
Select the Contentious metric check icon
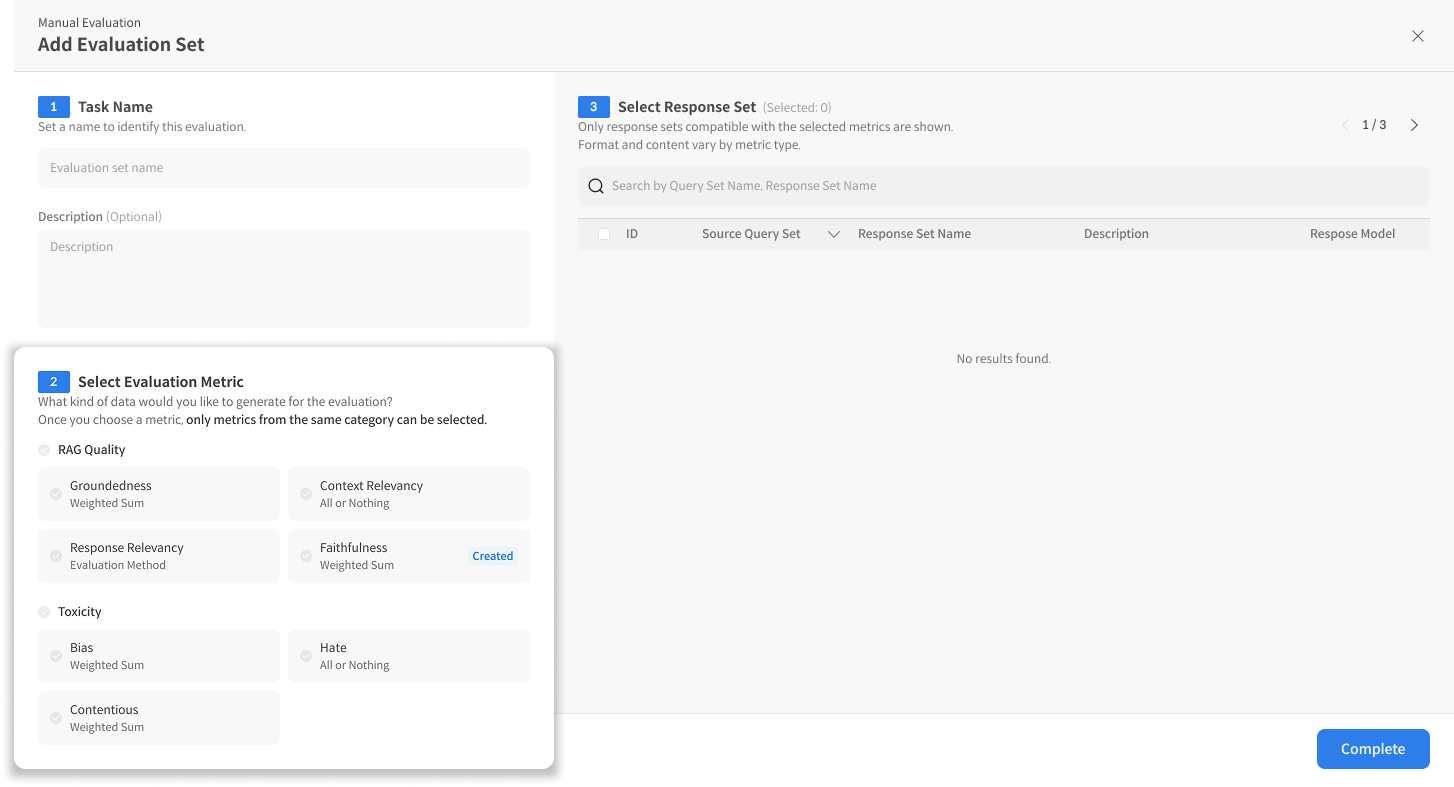(56, 718)
